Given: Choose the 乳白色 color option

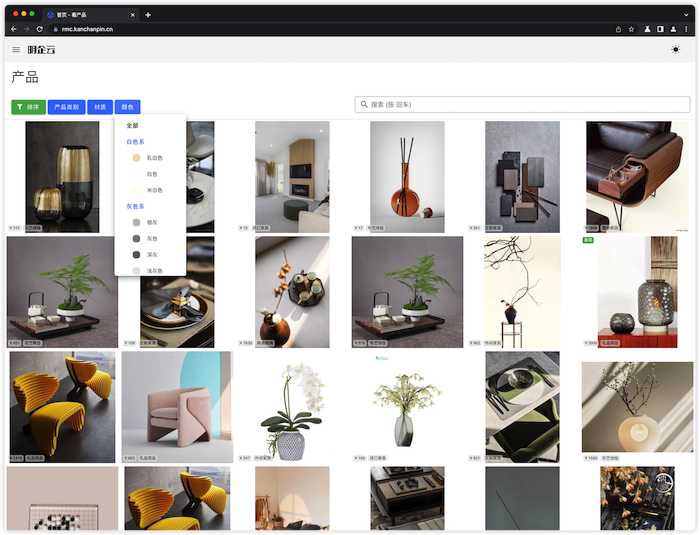Looking at the screenshot, I should (x=150, y=158).
